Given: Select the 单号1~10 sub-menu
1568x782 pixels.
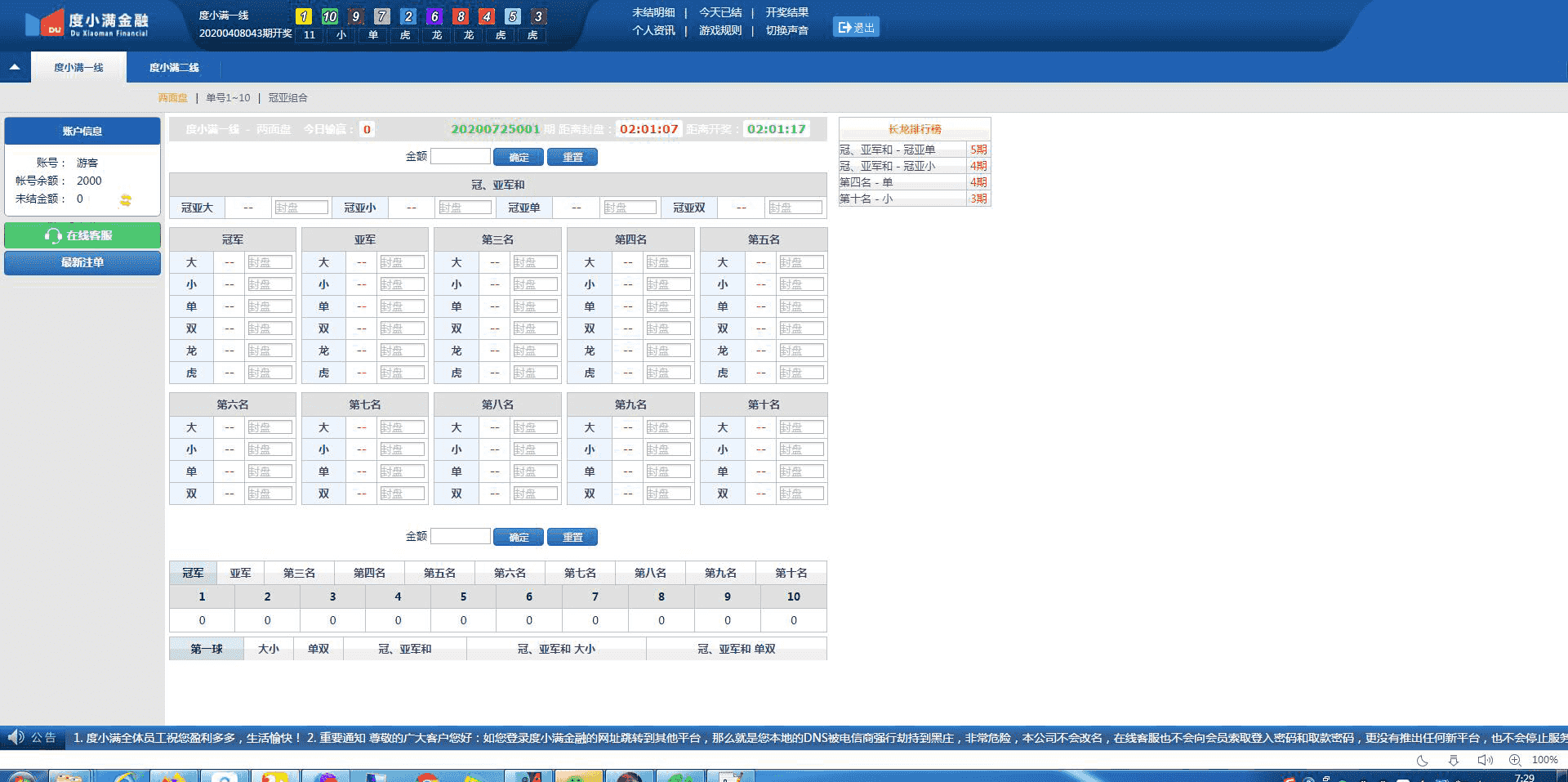Looking at the screenshot, I should [x=228, y=98].
